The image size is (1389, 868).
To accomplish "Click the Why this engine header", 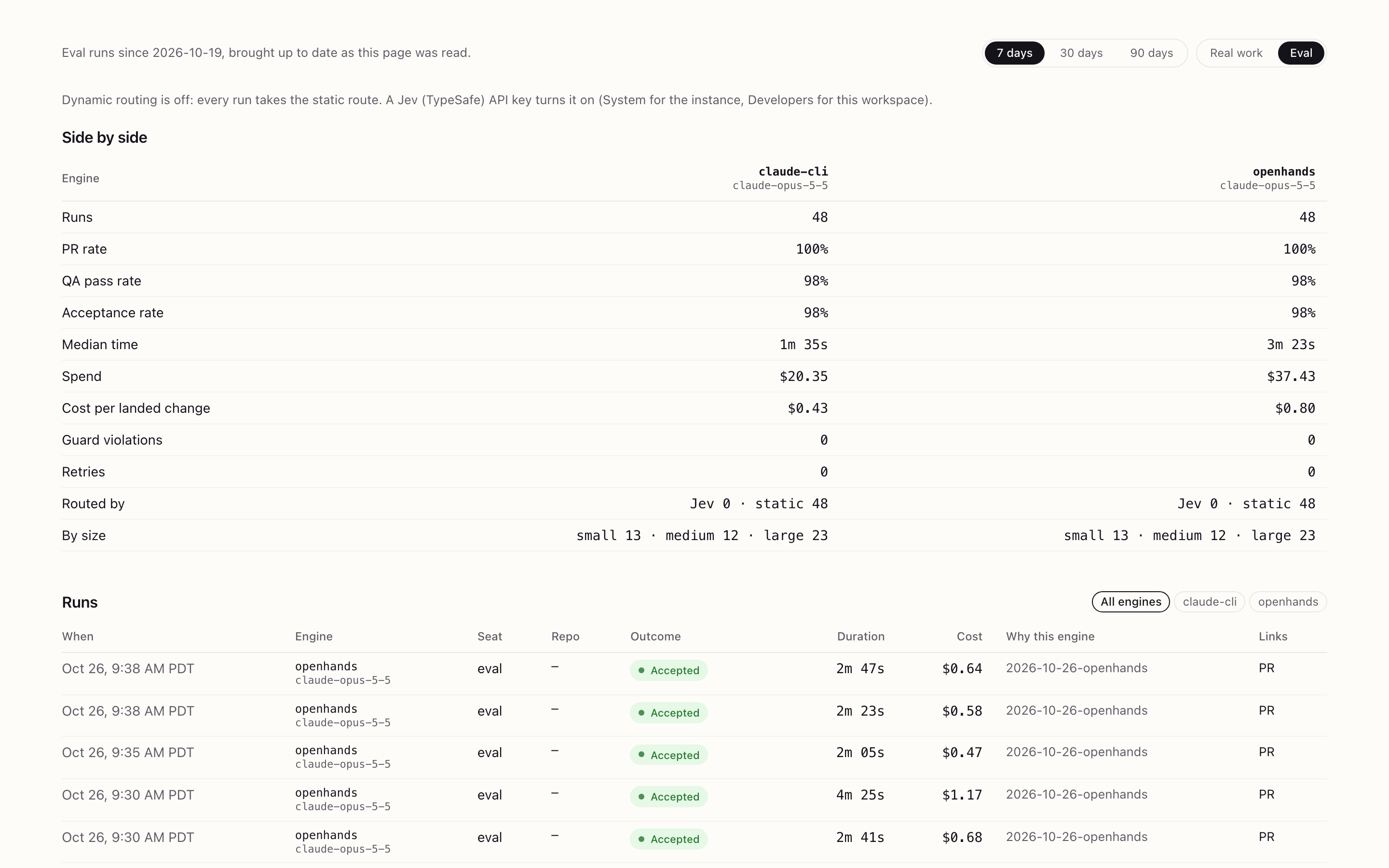I will 1050,637.
